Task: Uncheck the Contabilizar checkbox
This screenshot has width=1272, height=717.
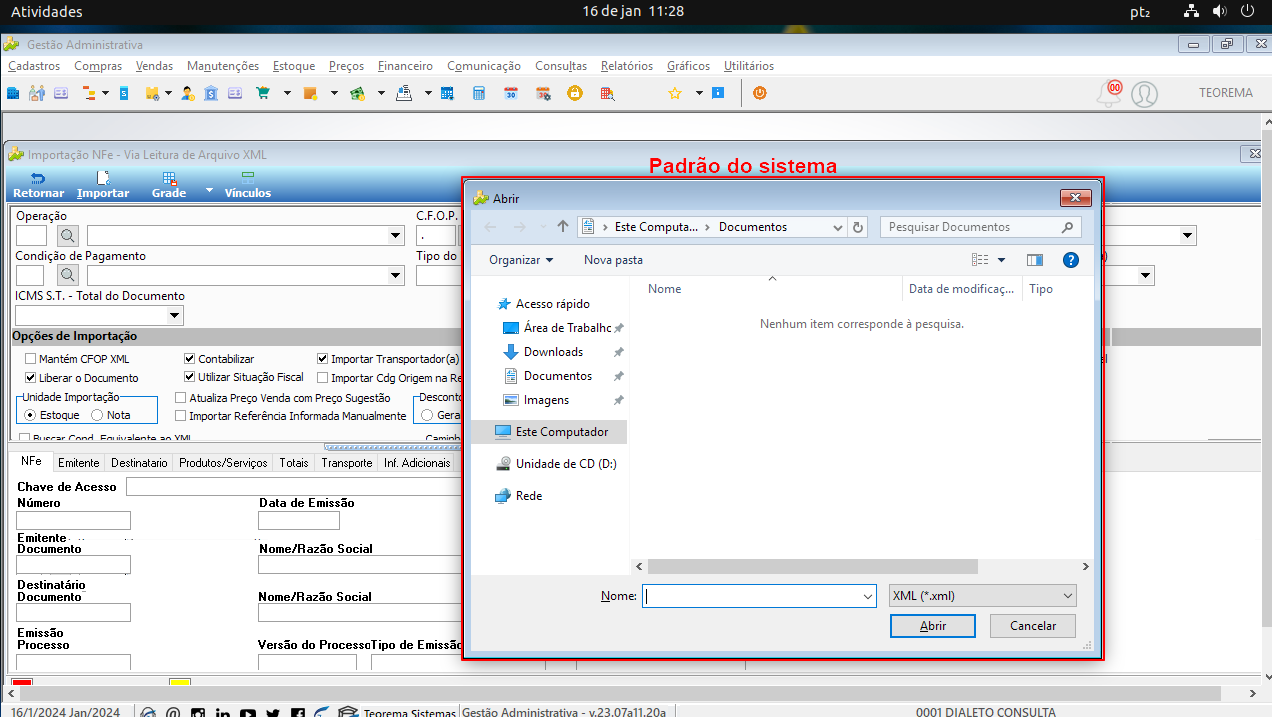Action: pyautogui.click(x=190, y=359)
